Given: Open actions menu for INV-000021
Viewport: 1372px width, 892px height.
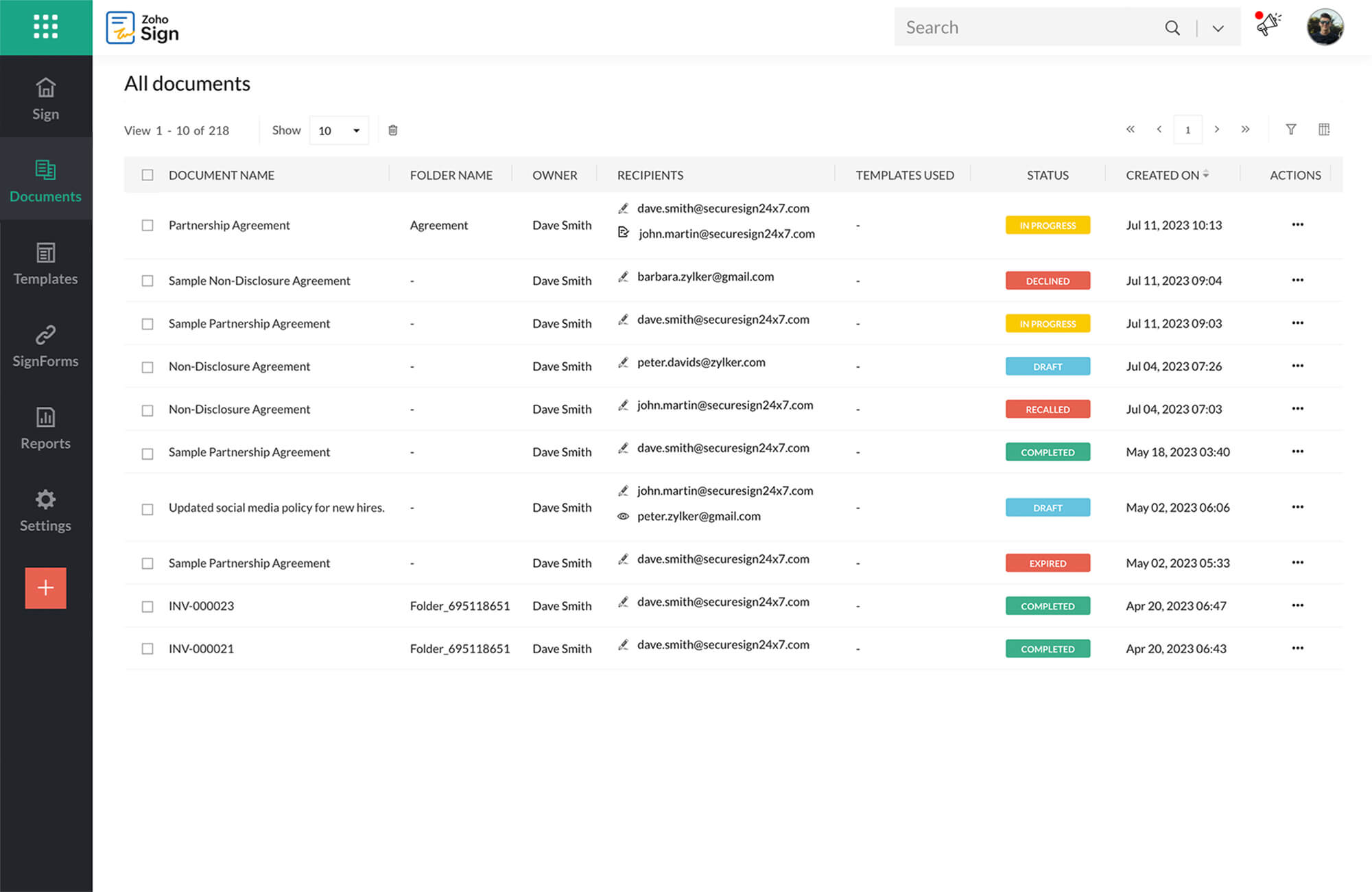Looking at the screenshot, I should coord(1297,648).
